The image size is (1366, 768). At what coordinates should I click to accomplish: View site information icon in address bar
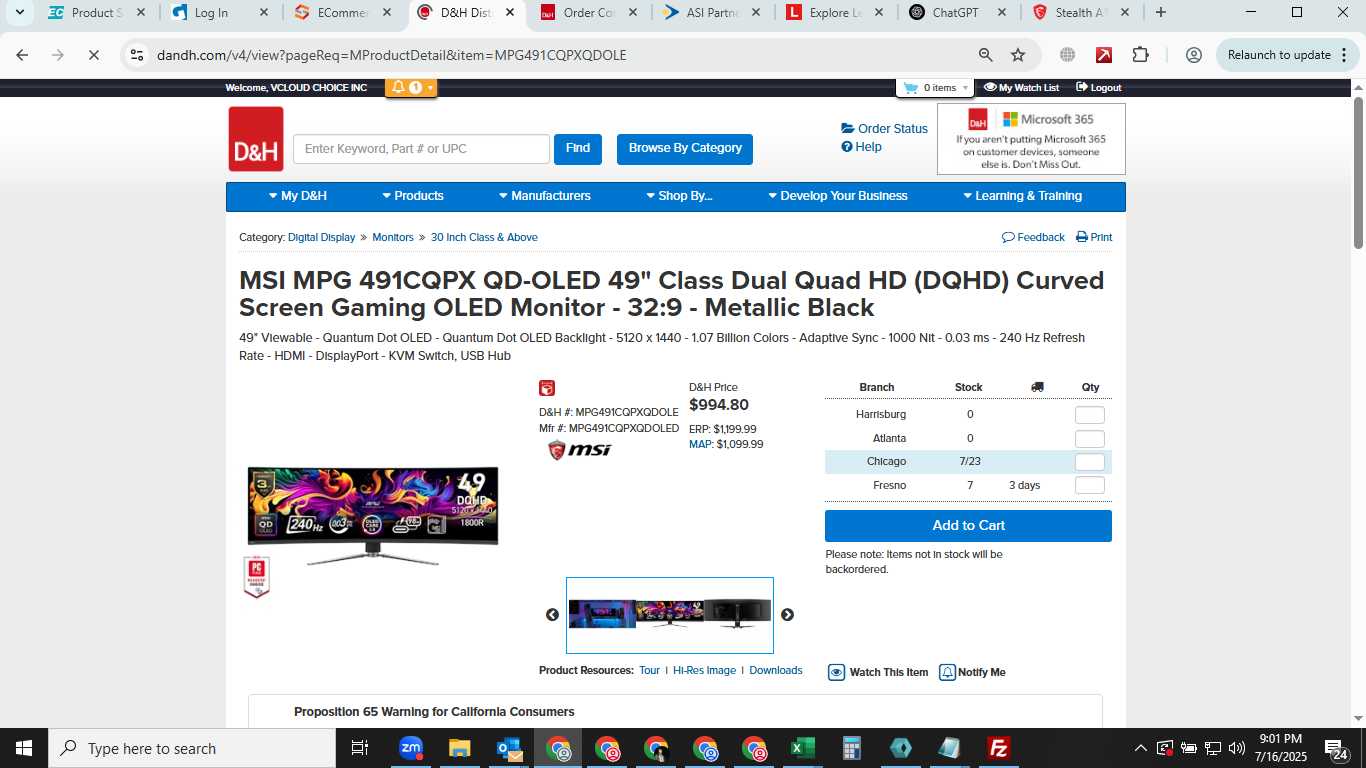[x=138, y=55]
